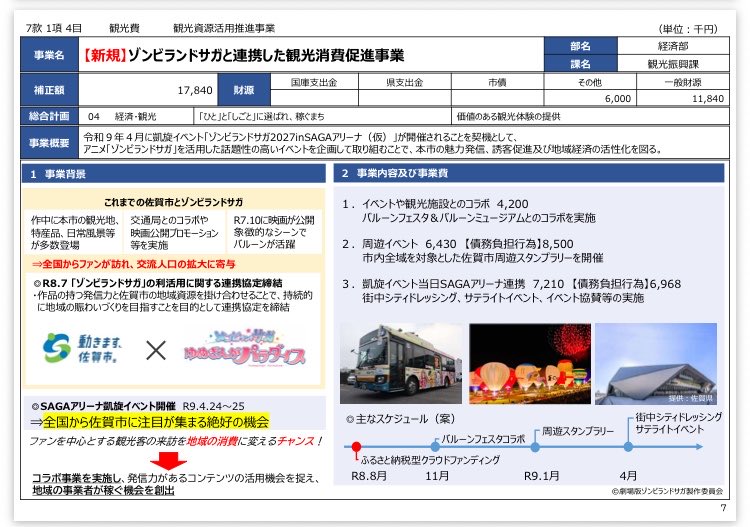Select the 04 経済・観光 cell
Viewport: 750px width, 527px height.
(x=136, y=116)
